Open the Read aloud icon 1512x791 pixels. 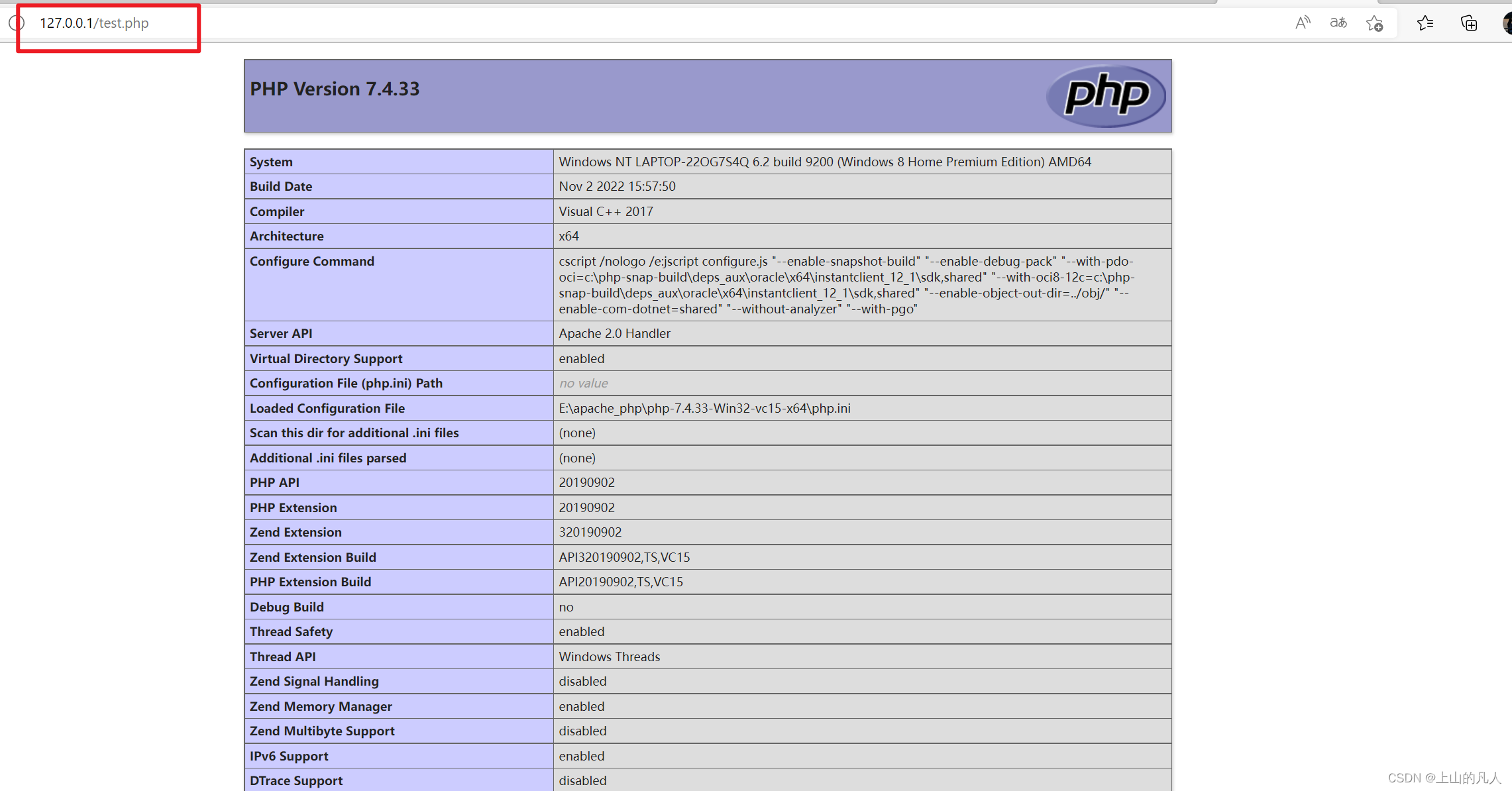coord(1303,23)
